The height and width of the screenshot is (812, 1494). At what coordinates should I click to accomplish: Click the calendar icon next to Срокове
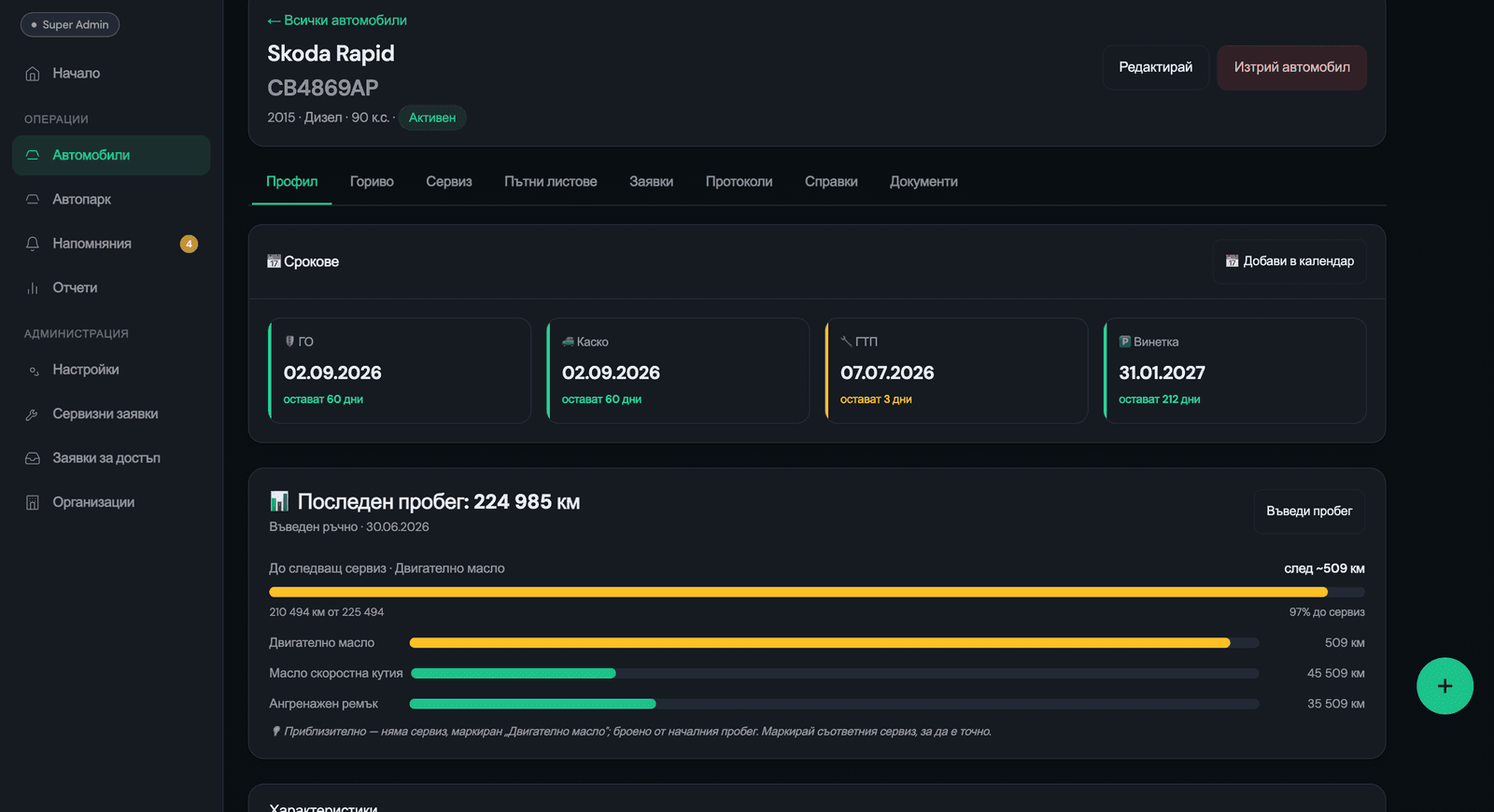click(x=274, y=261)
